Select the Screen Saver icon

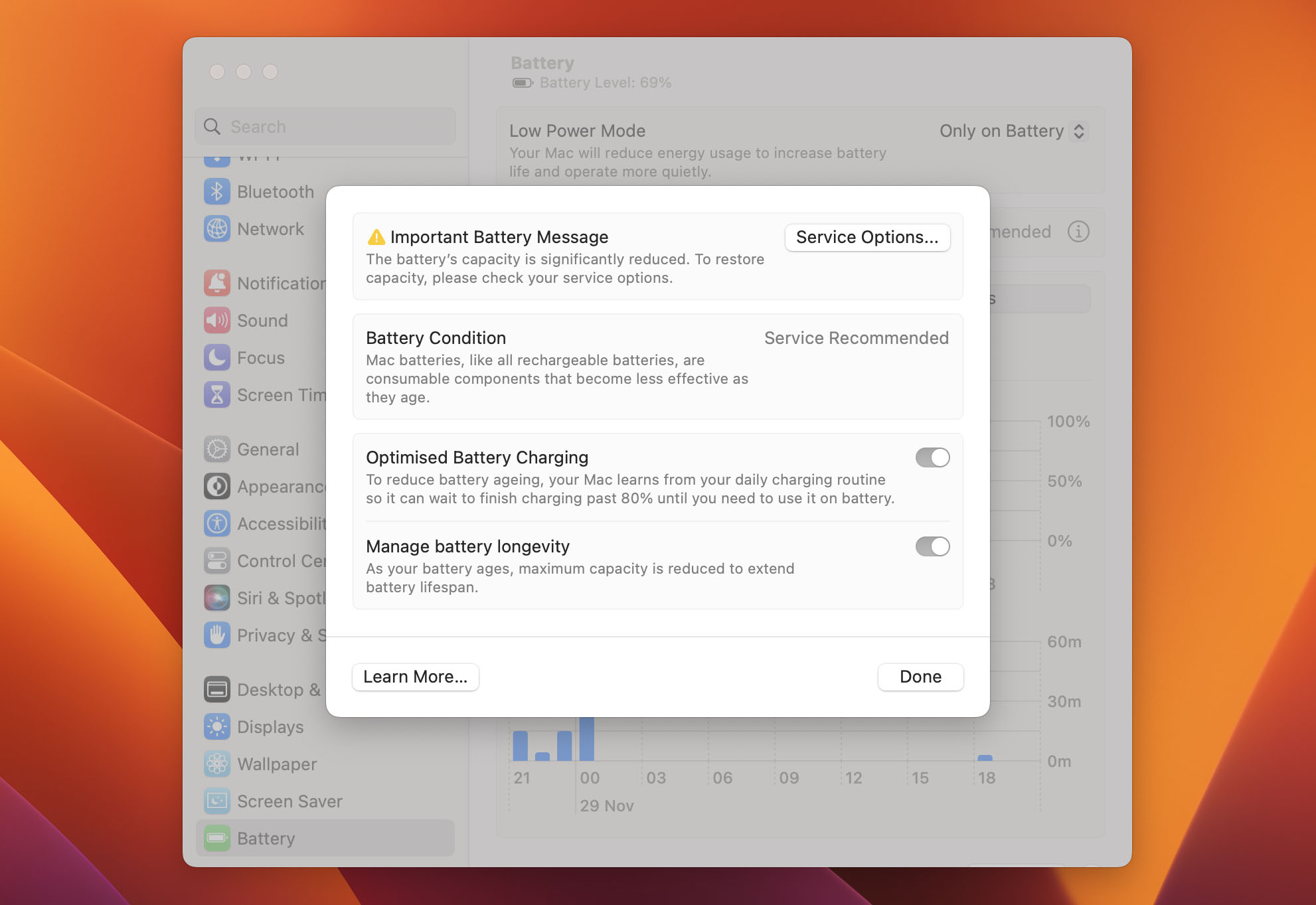[x=217, y=801]
